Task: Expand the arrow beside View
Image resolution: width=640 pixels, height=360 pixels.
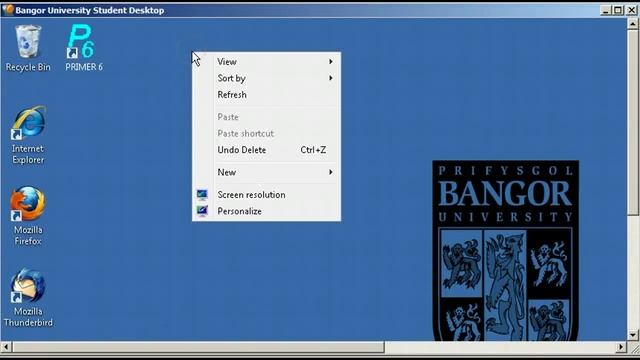Action: click(x=331, y=62)
